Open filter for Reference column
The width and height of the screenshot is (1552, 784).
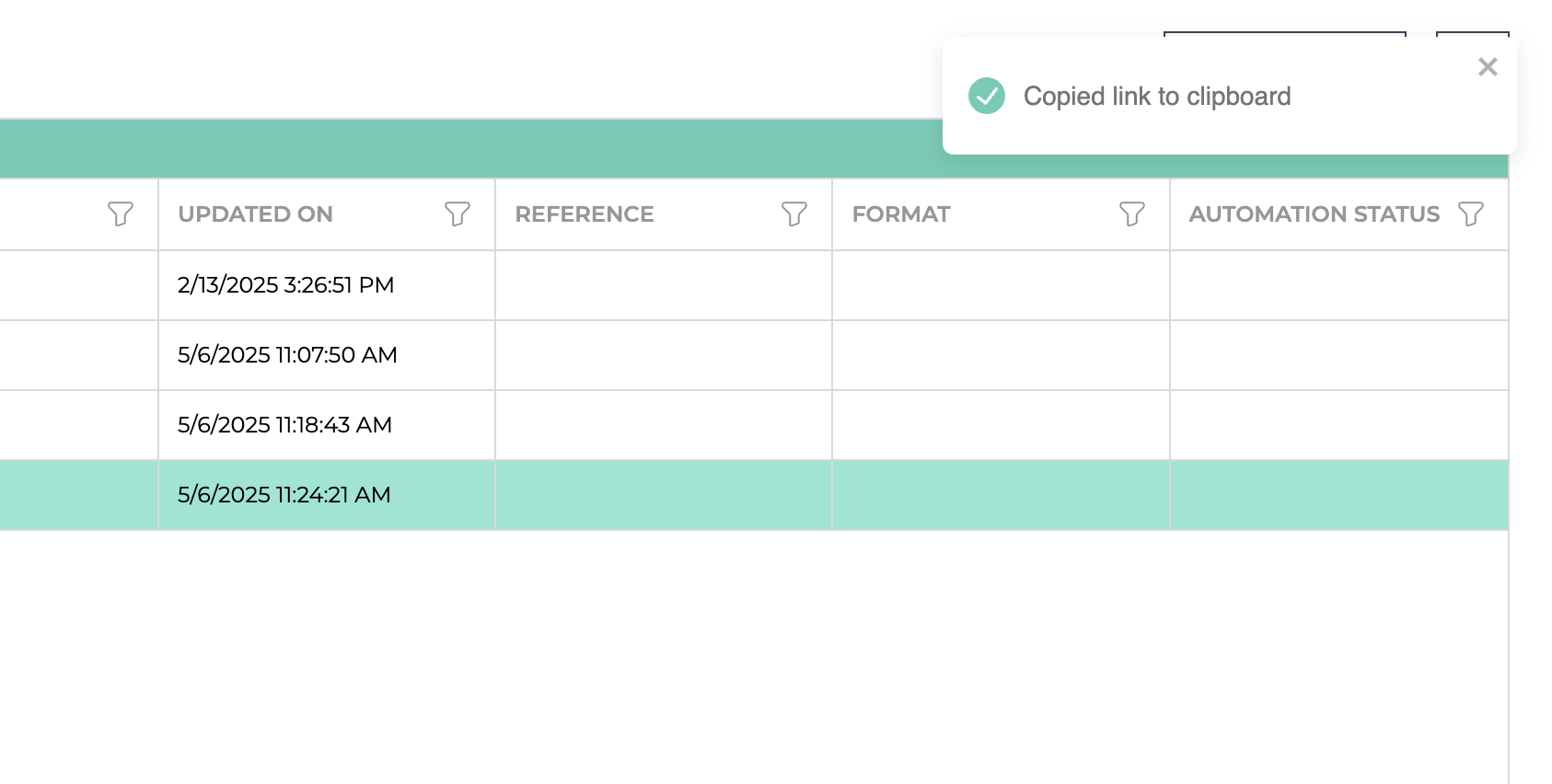[794, 214]
